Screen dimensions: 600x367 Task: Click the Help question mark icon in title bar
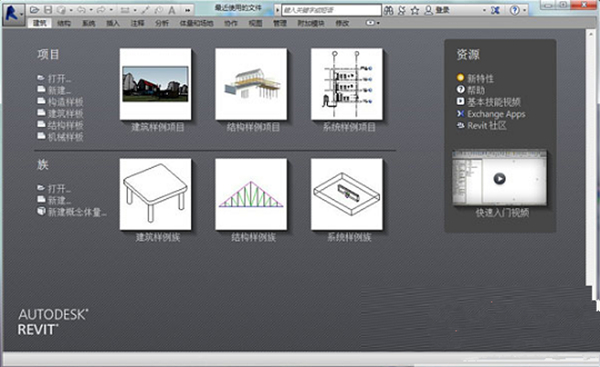coord(515,10)
